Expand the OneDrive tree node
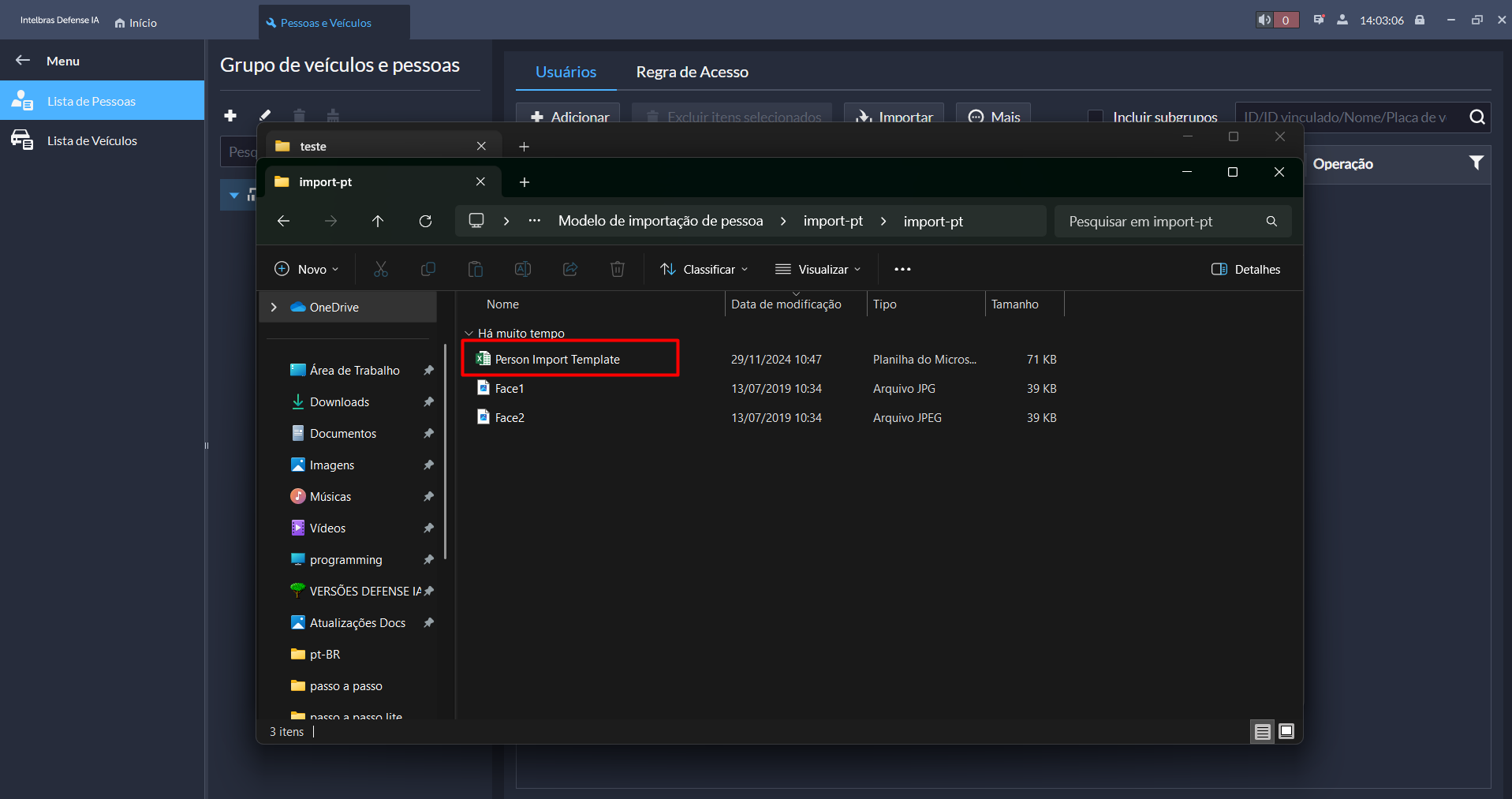Screen dimensions: 1512x799 tap(274, 308)
